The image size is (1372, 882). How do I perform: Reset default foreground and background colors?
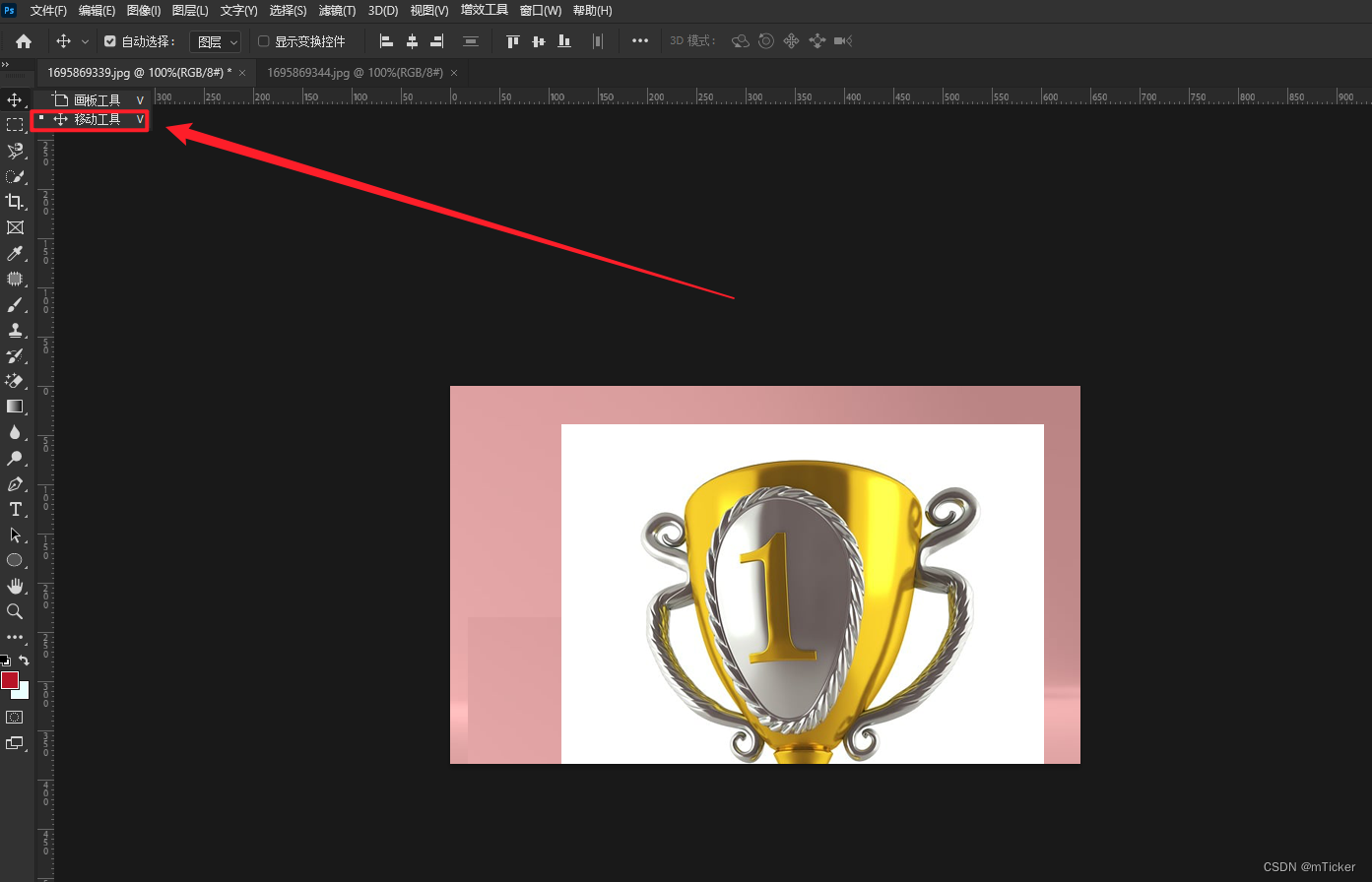point(5,660)
